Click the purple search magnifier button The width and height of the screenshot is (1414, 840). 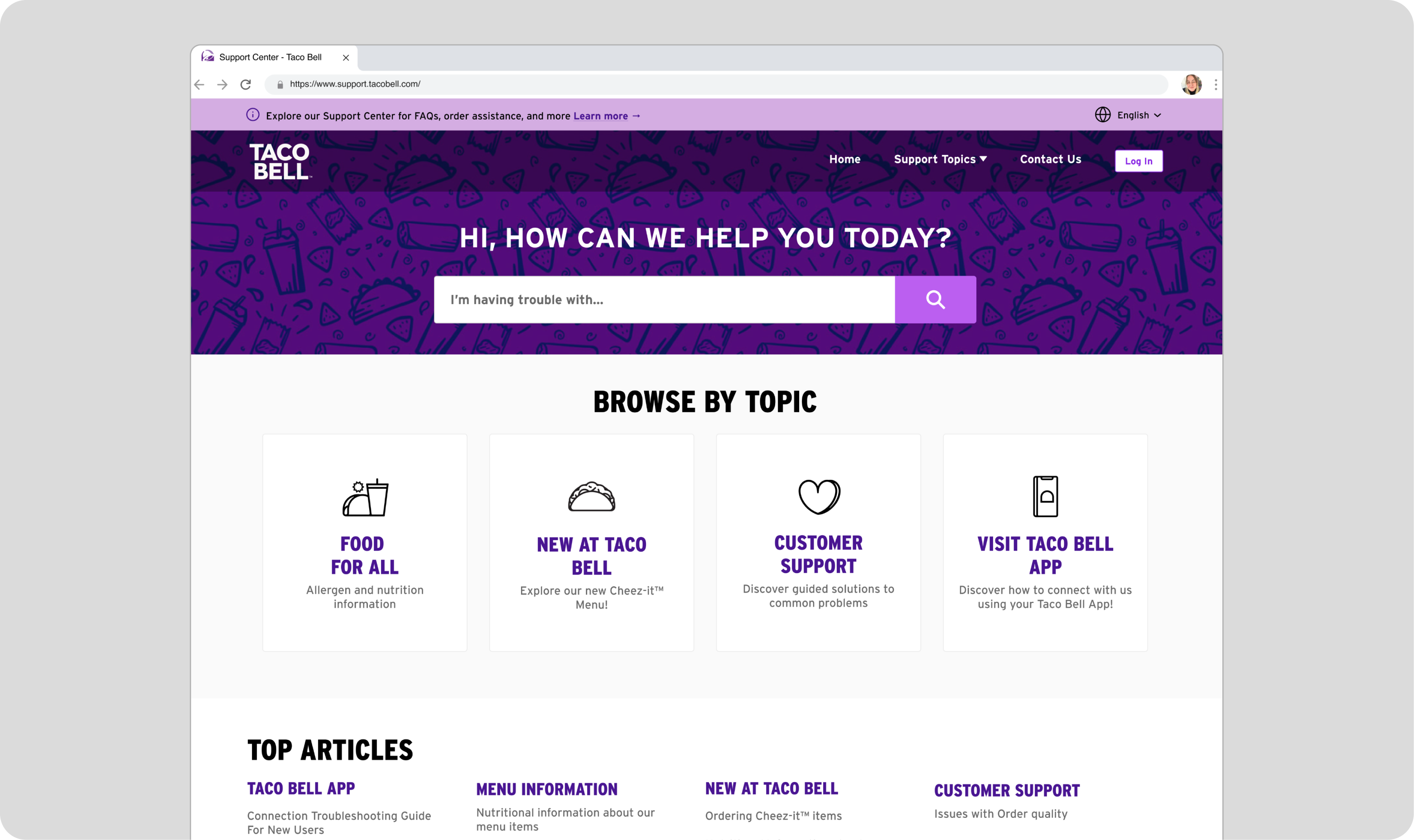point(935,299)
